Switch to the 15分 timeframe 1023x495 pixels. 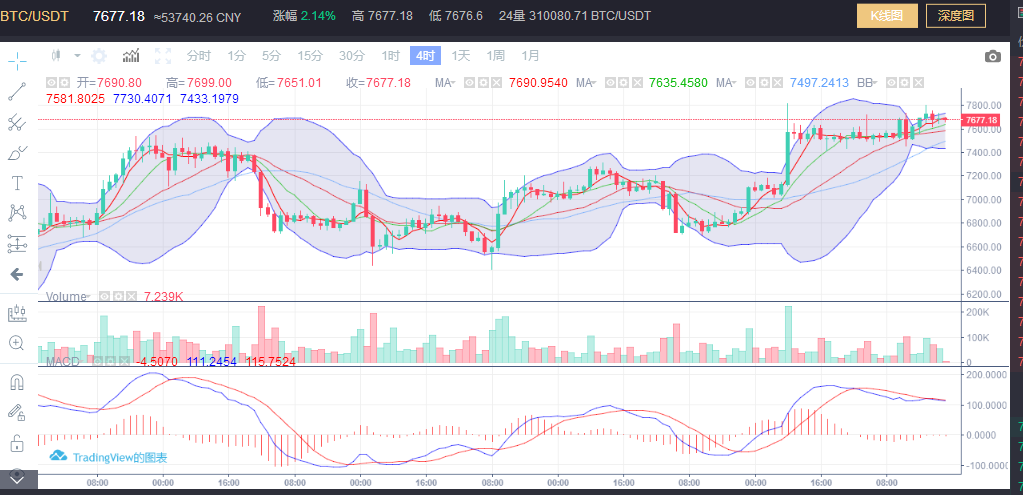pyautogui.click(x=310, y=56)
